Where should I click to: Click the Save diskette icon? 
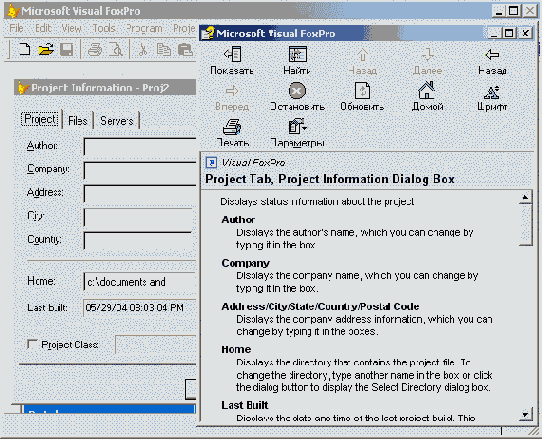(x=66, y=49)
